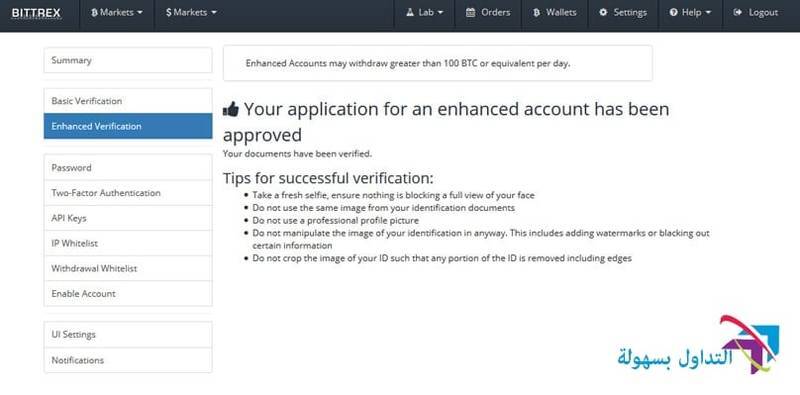This screenshot has height=395, width=800.
Task: Open the Wallets page
Action: pyautogui.click(x=555, y=13)
